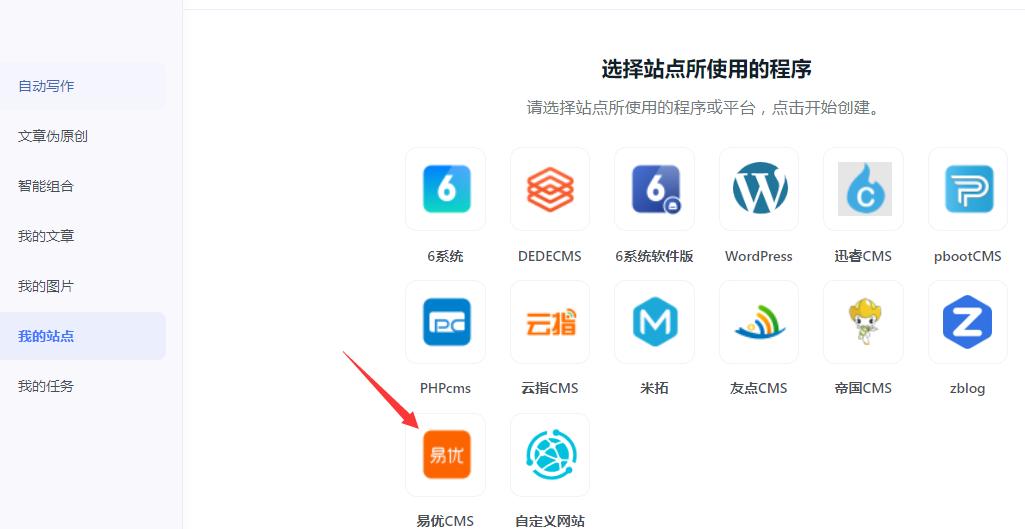
Task: Select the PHPcms icon
Action: pyautogui.click(x=445, y=322)
